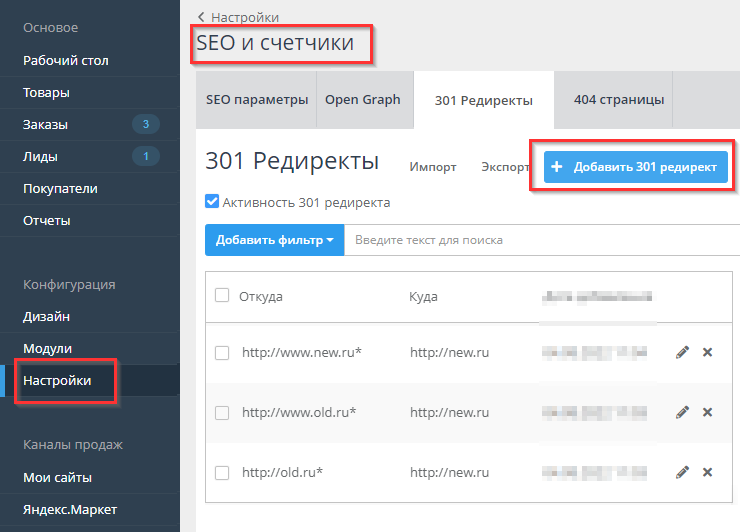Tick the checkbox for http://old.ru* row

point(222,472)
